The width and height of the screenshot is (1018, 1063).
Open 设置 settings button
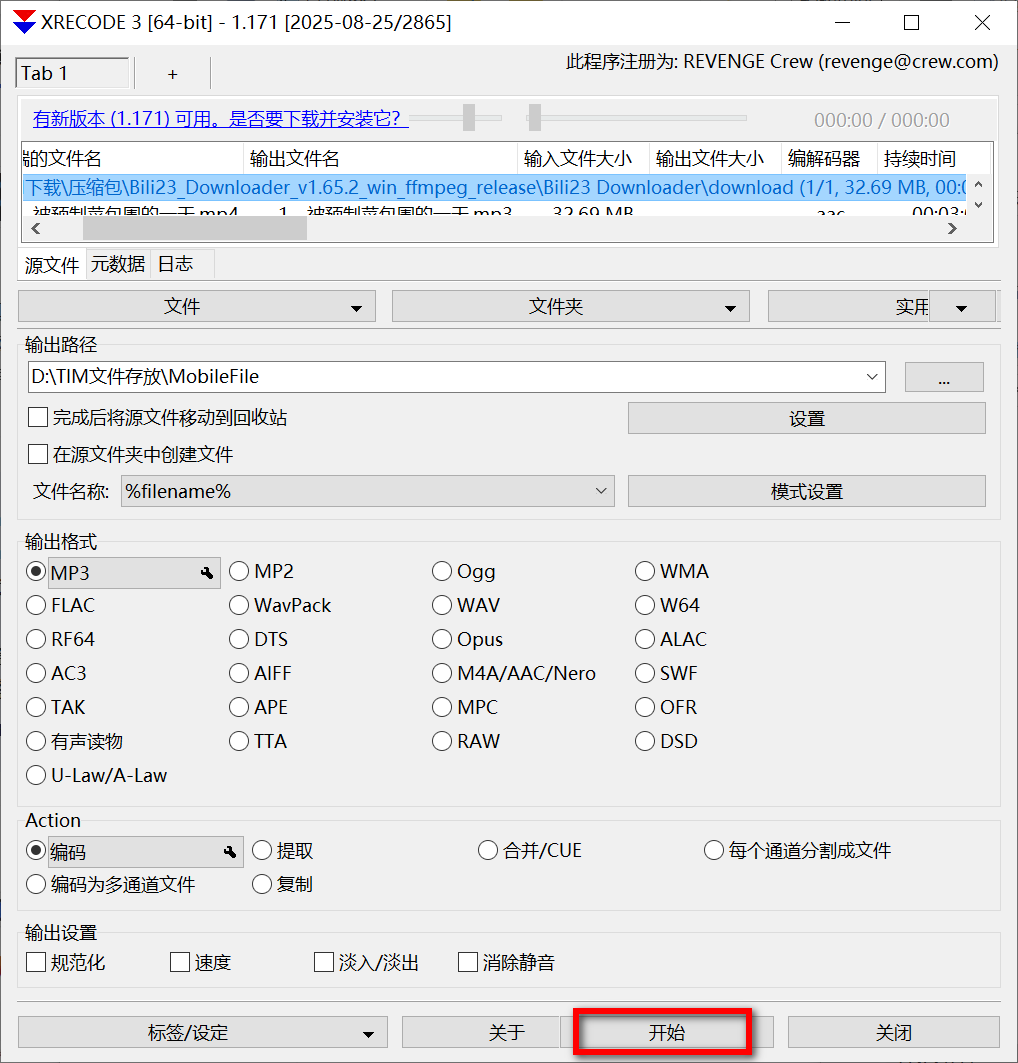[x=807, y=418]
